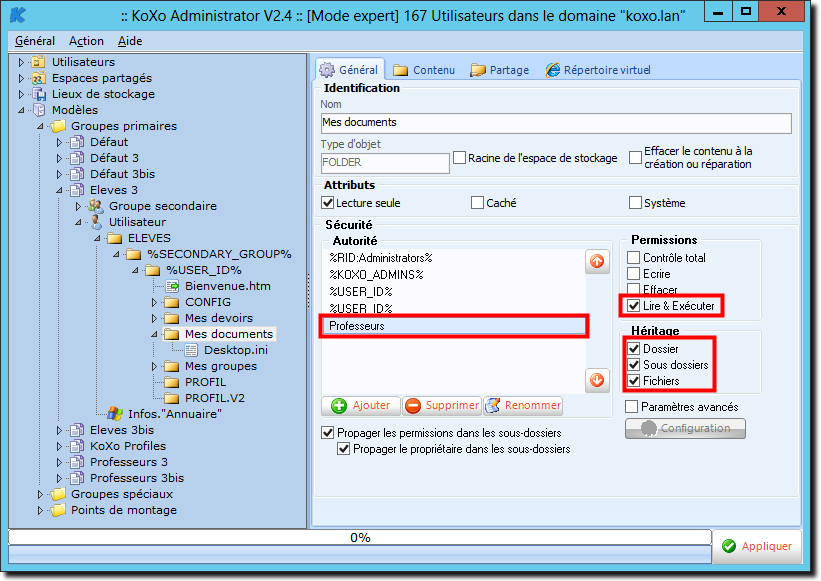
Task: Move authority down with the down arrow
Action: tap(597, 380)
